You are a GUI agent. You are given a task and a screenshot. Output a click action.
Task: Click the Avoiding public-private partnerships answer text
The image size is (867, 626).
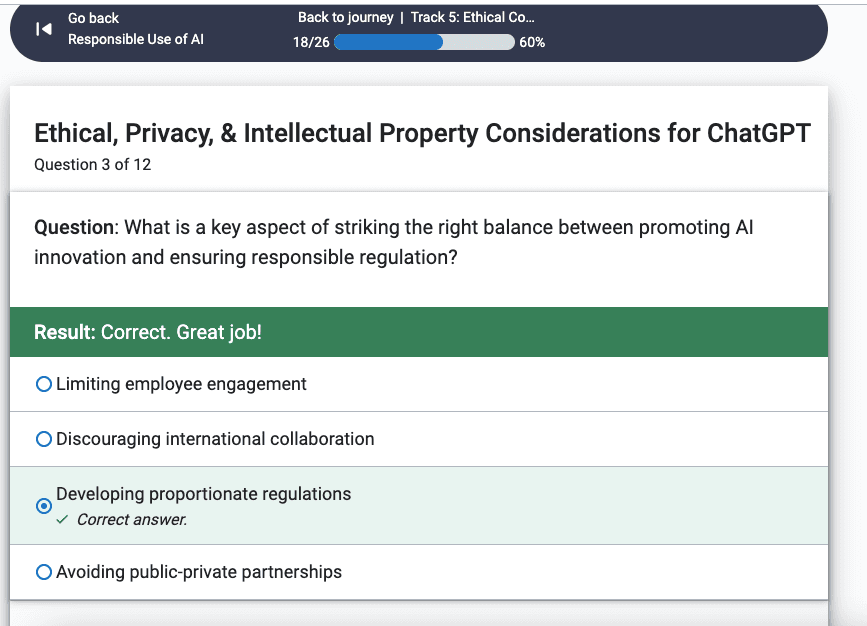199,572
